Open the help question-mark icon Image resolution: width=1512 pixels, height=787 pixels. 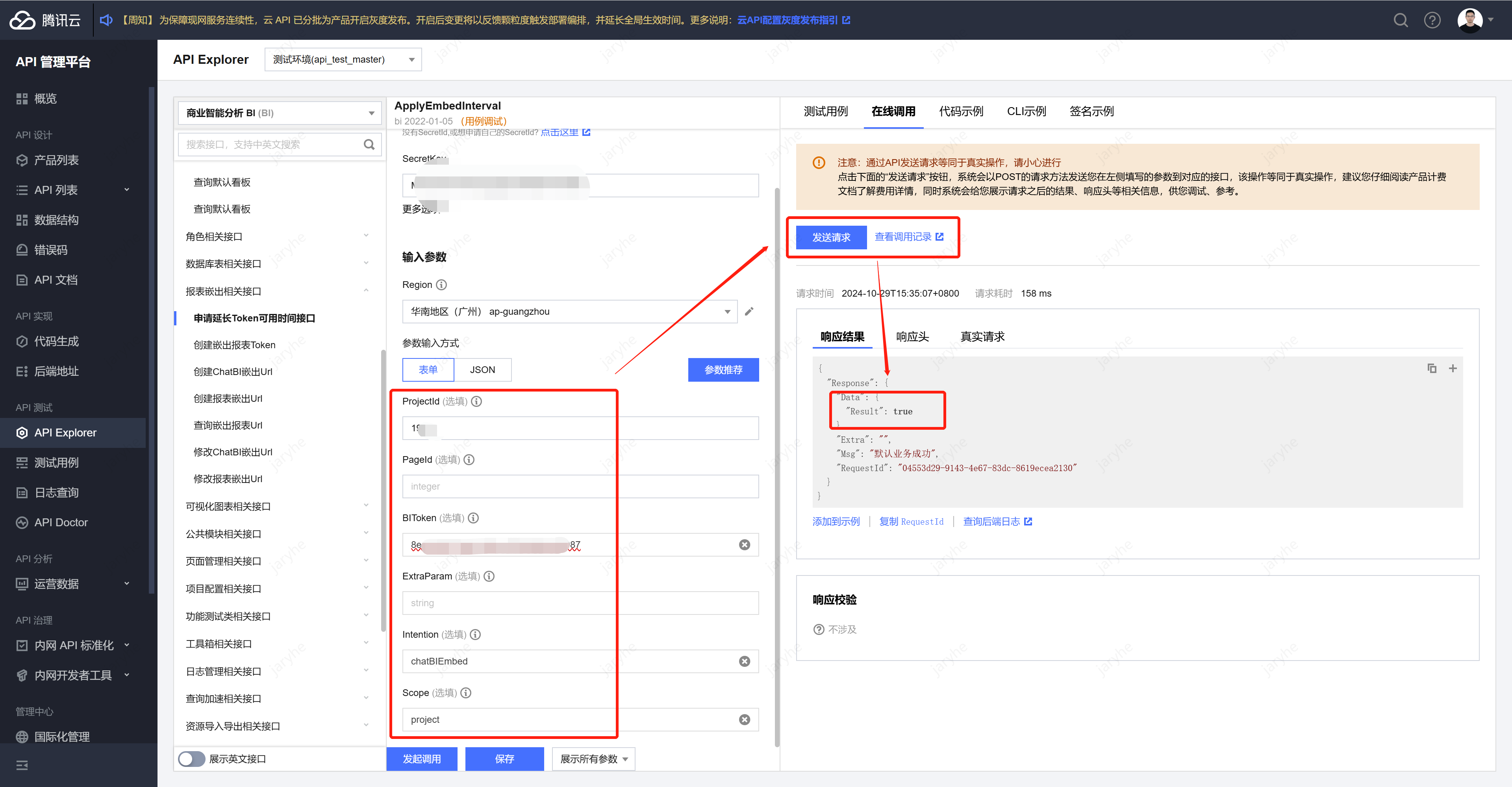pos(1432,20)
